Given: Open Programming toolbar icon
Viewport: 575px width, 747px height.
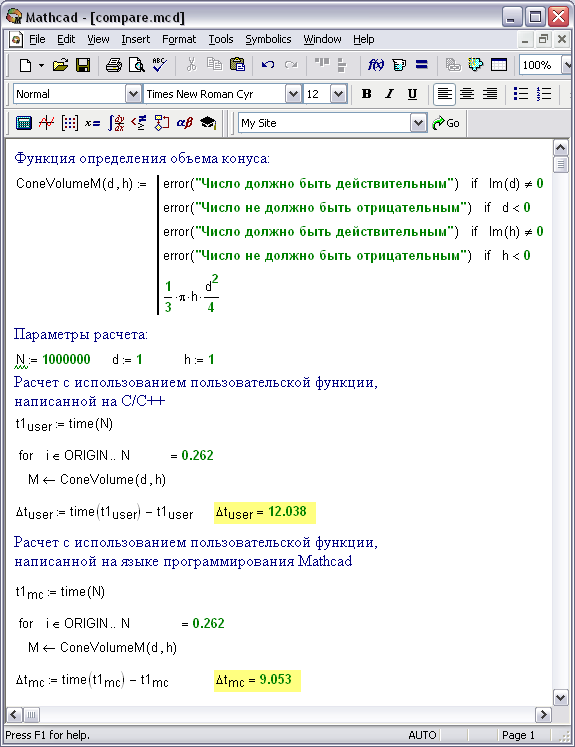Looking at the screenshot, I should click(161, 123).
